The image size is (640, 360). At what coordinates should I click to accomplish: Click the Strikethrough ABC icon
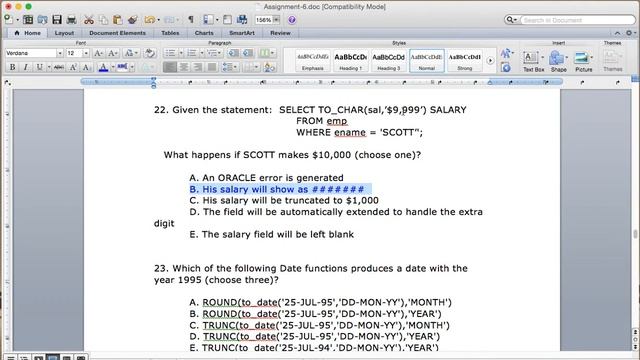(x=59, y=67)
